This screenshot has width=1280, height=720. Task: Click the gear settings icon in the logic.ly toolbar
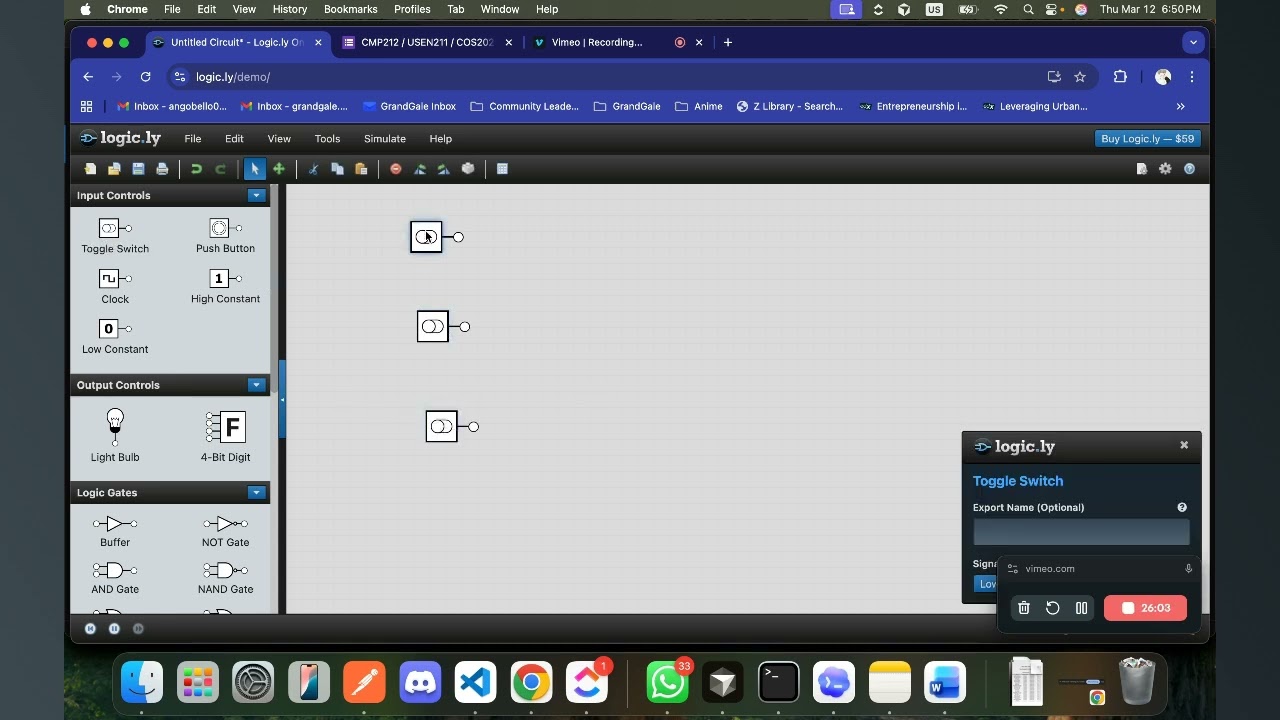pos(1165,169)
